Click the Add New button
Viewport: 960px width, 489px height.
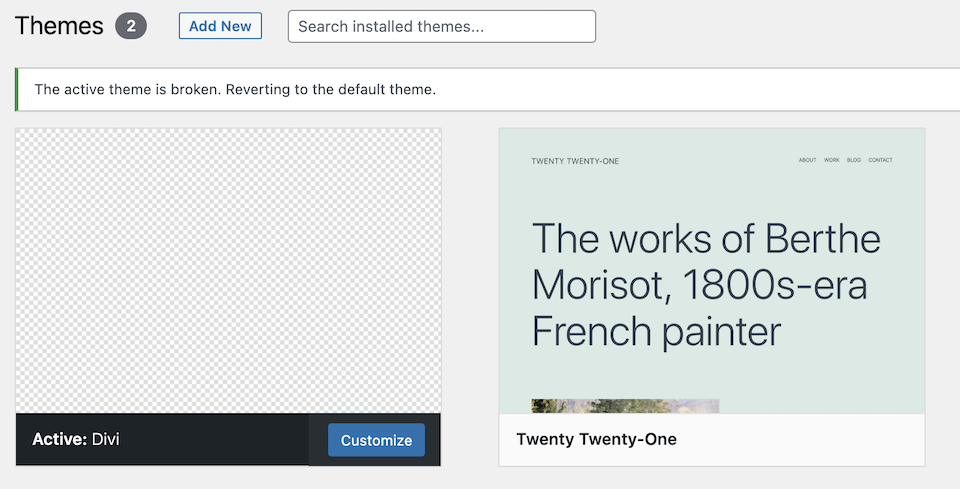pos(220,26)
